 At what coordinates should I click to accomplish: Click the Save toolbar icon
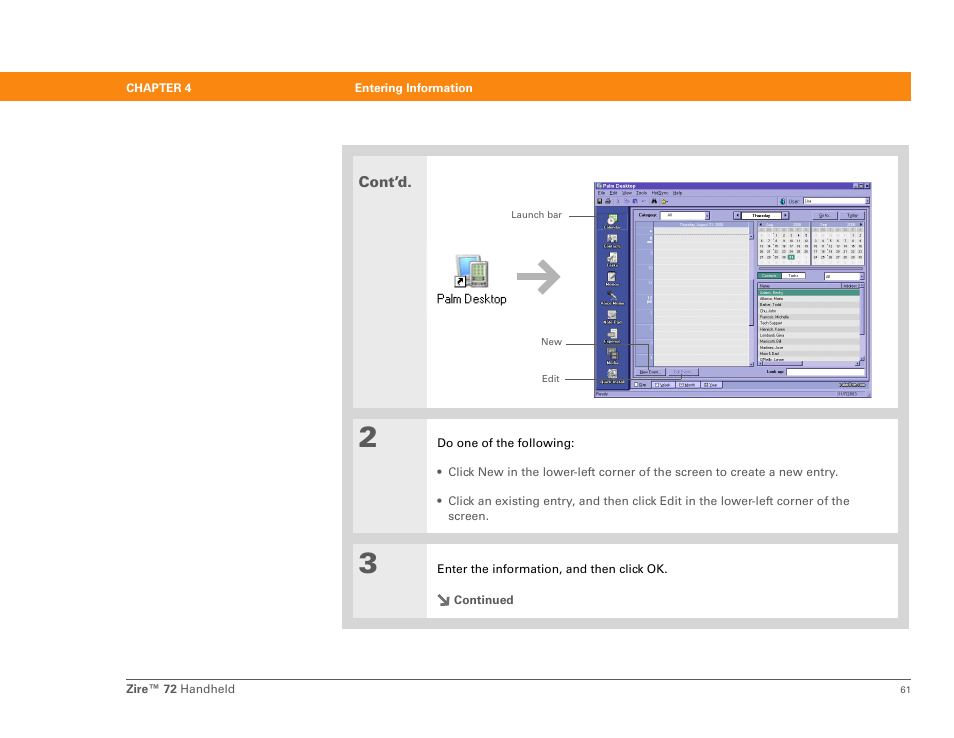599,201
